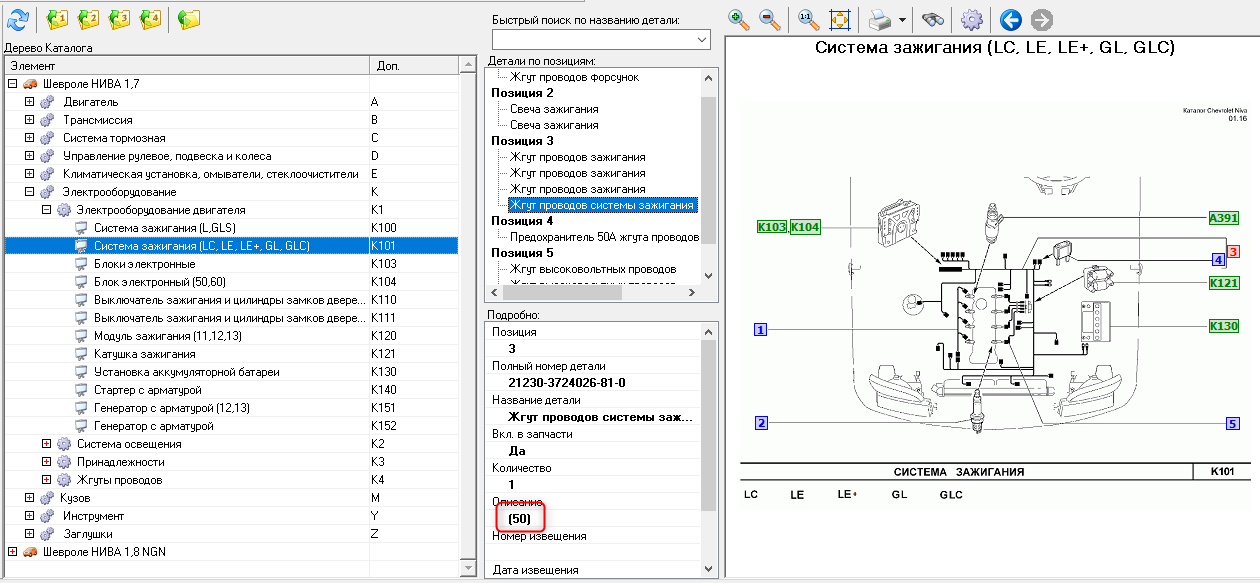Set diagram zoom to 1:1

point(808,18)
